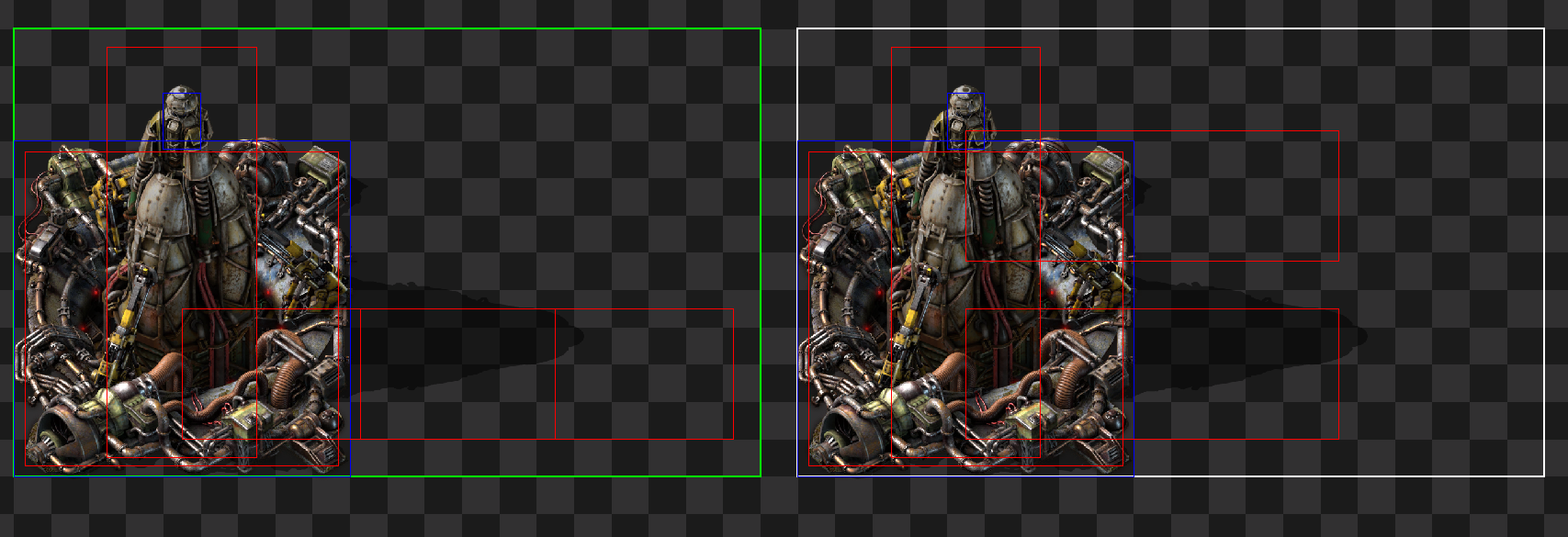Image resolution: width=1568 pixels, height=537 pixels.
Task: Select the machine sprite in the white-outlined frame
Action: coord(967,280)
